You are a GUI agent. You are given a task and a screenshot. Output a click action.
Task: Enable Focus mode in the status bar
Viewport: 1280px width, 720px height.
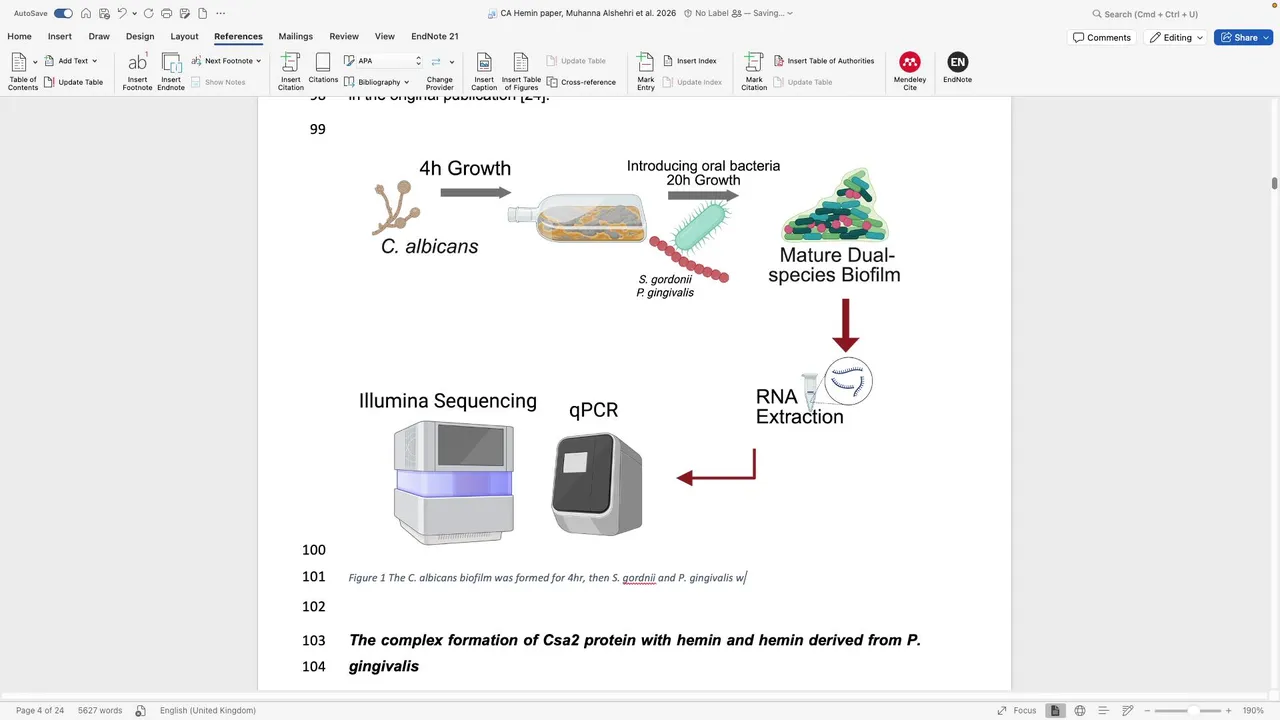tap(1016, 710)
